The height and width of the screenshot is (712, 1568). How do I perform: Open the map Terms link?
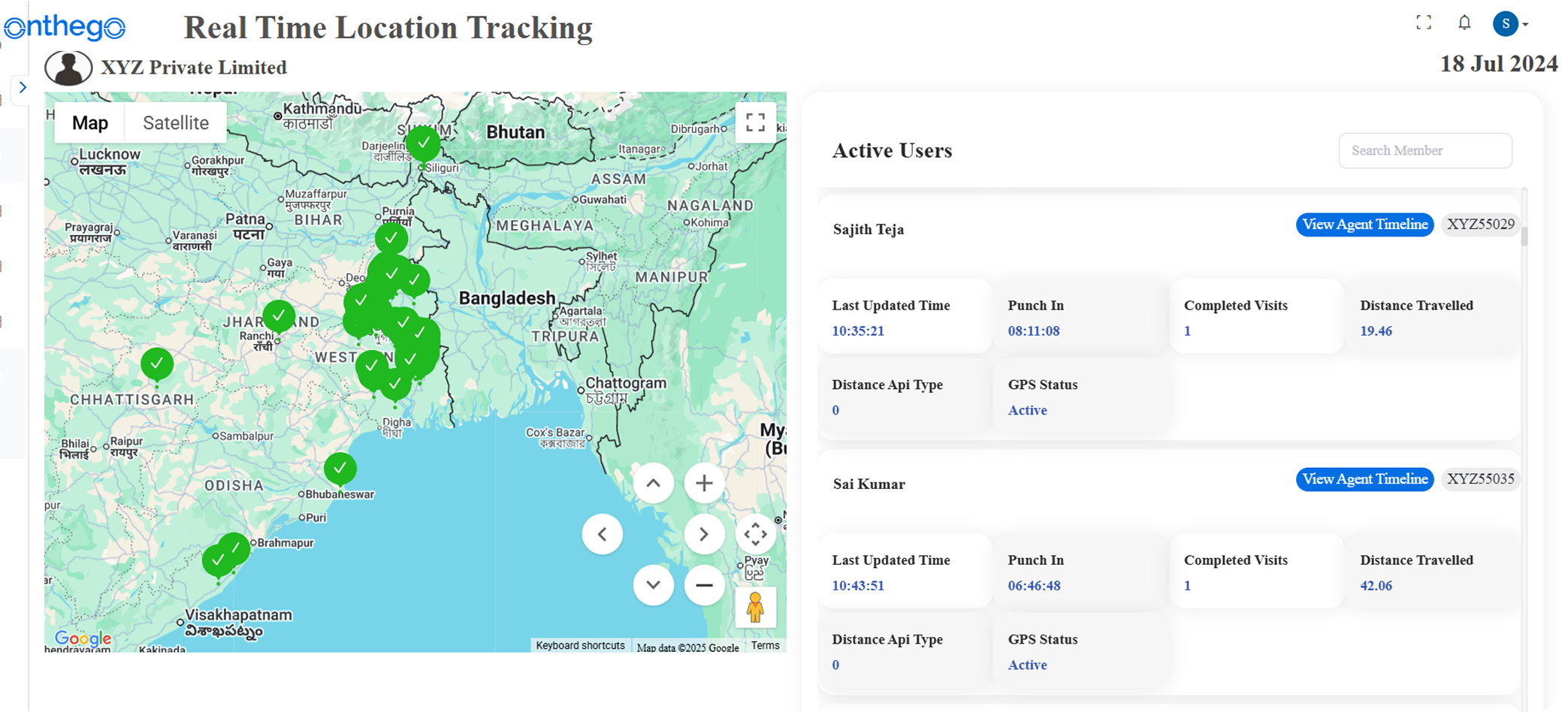[x=765, y=646]
